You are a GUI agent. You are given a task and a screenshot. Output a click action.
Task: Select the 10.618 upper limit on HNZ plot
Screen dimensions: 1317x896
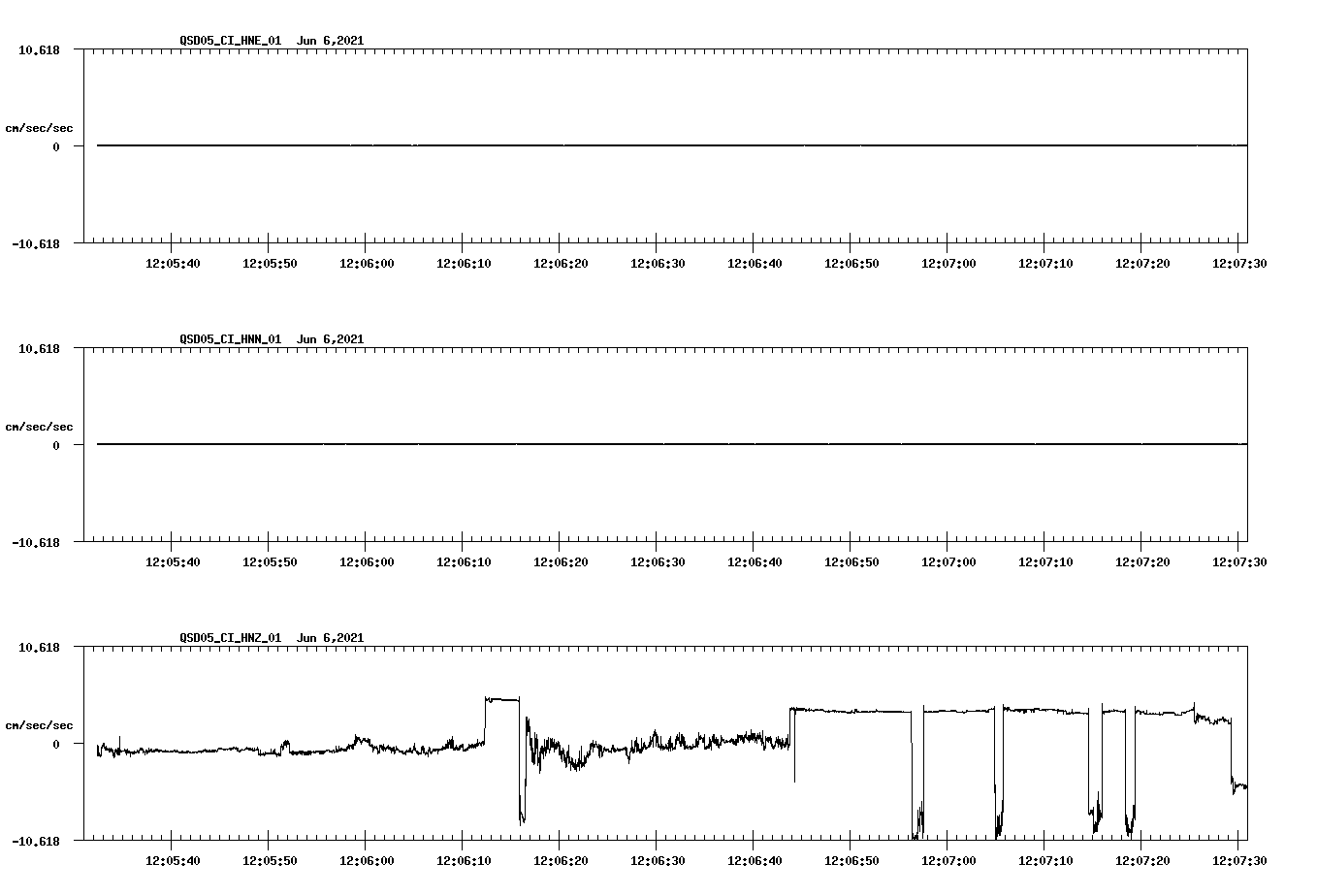click(39, 647)
